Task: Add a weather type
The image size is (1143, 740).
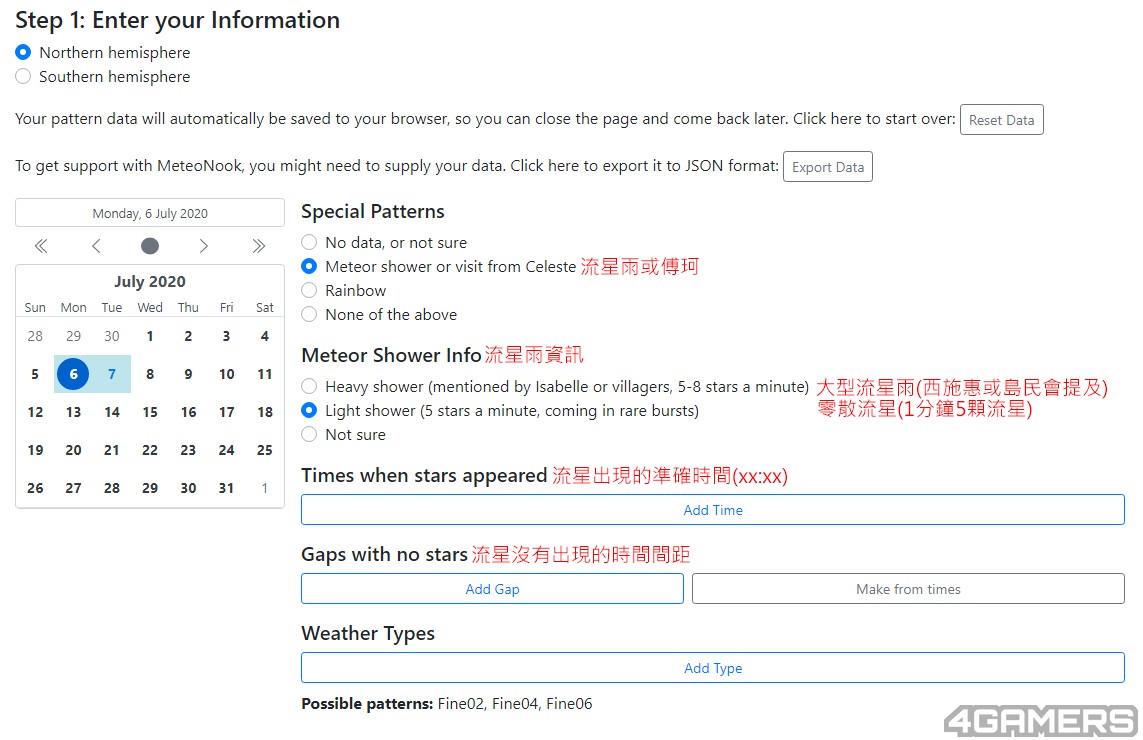Action: point(713,667)
